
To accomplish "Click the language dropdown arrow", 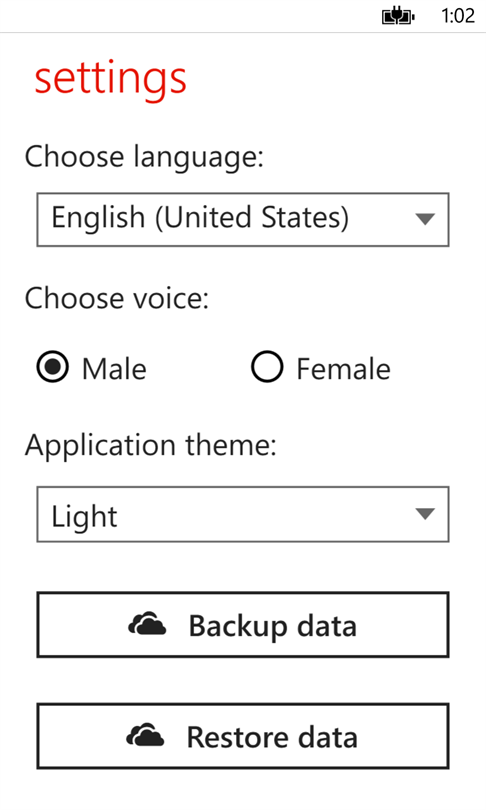I will click(x=425, y=220).
